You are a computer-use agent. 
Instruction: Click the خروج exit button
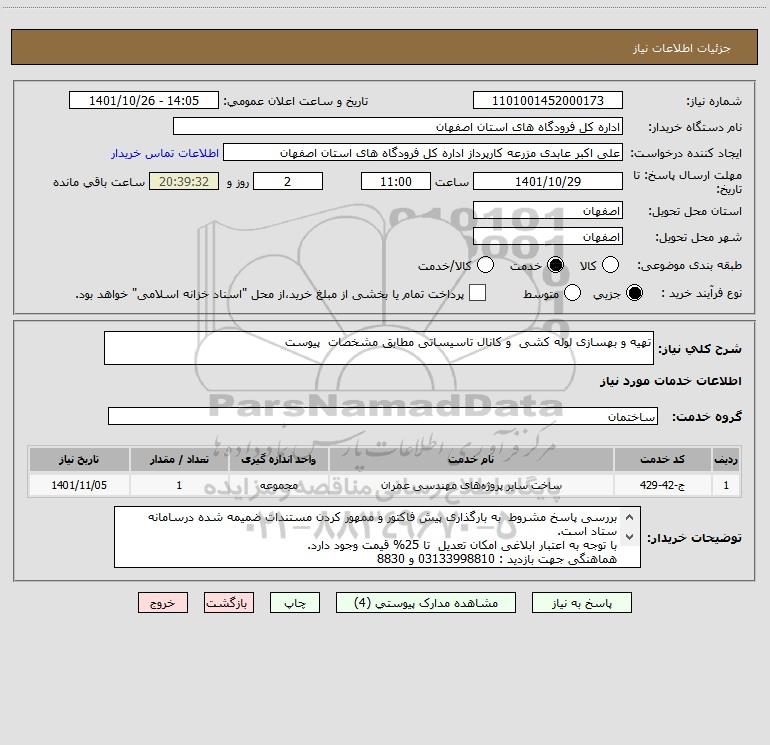(x=163, y=603)
